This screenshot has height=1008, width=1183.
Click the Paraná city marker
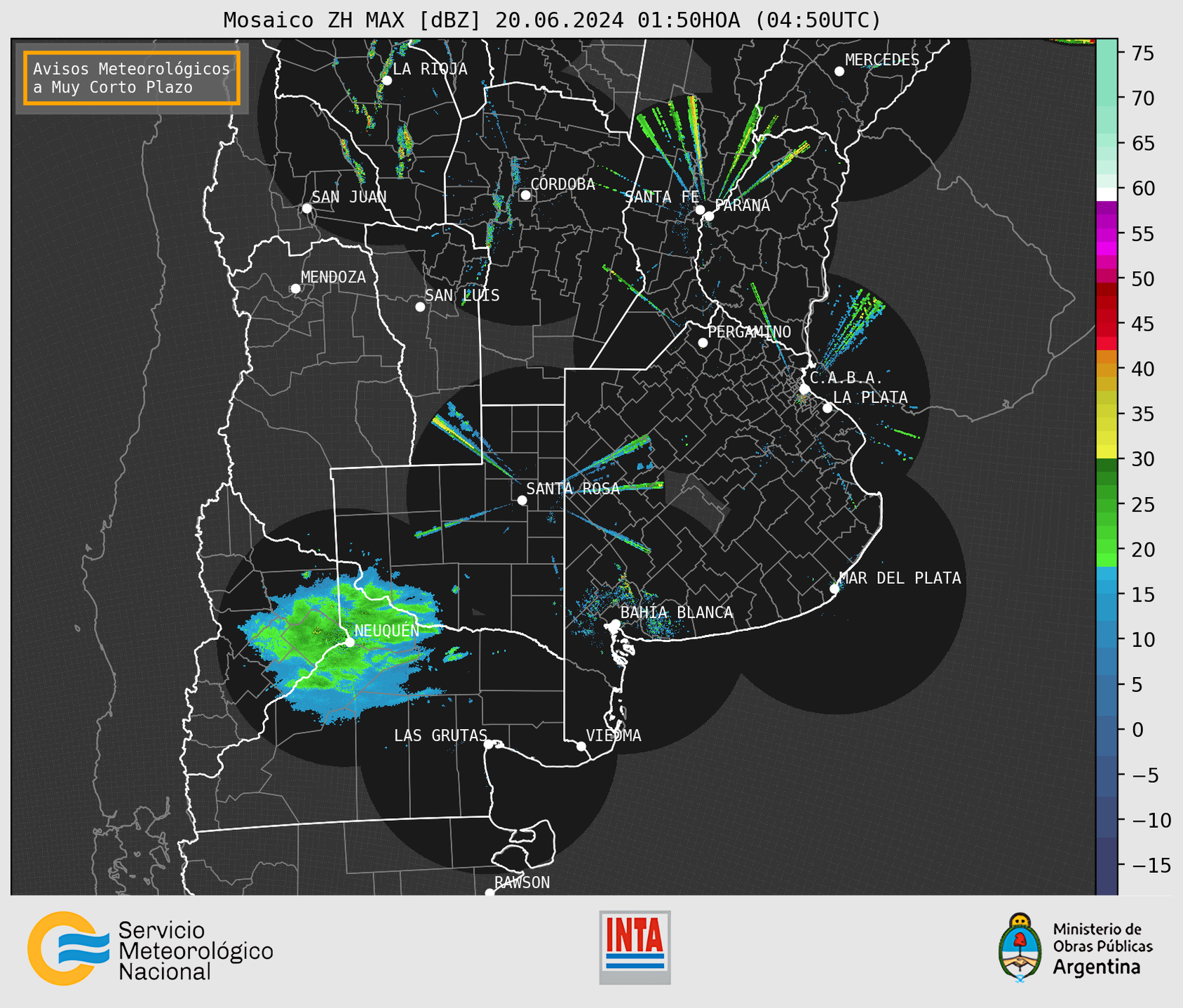(x=709, y=216)
